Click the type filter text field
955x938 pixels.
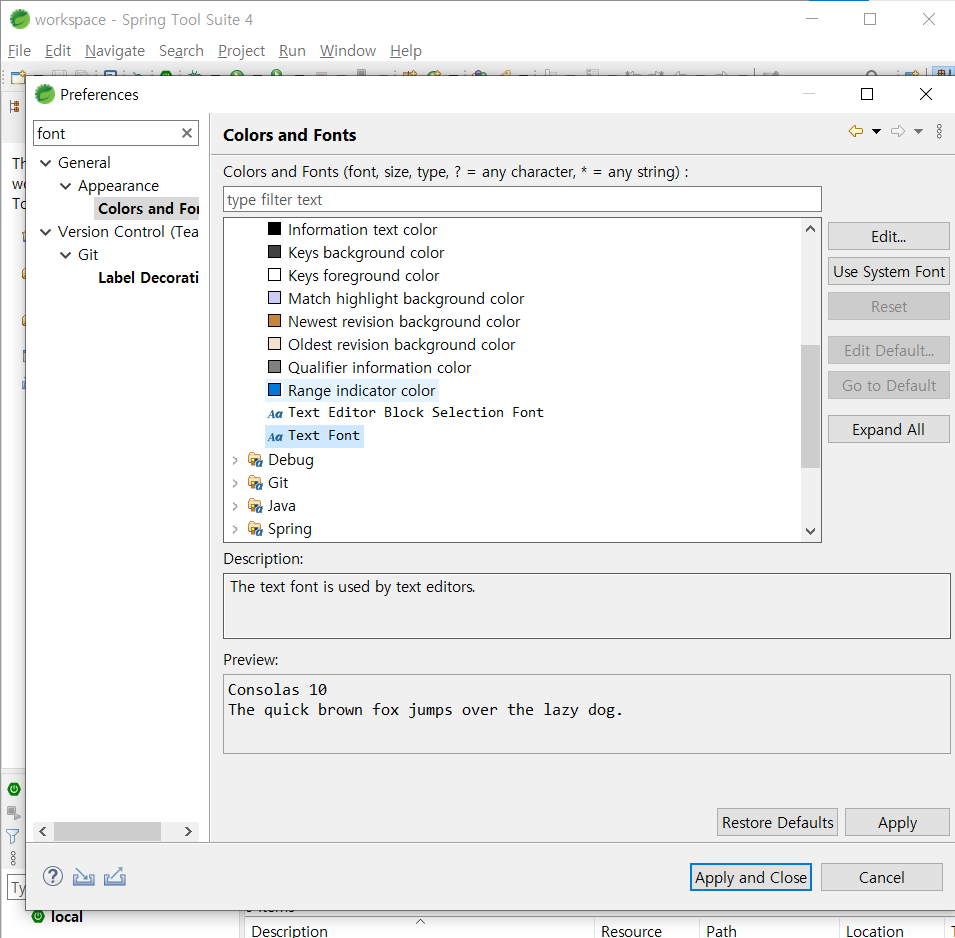coord(522,199)
